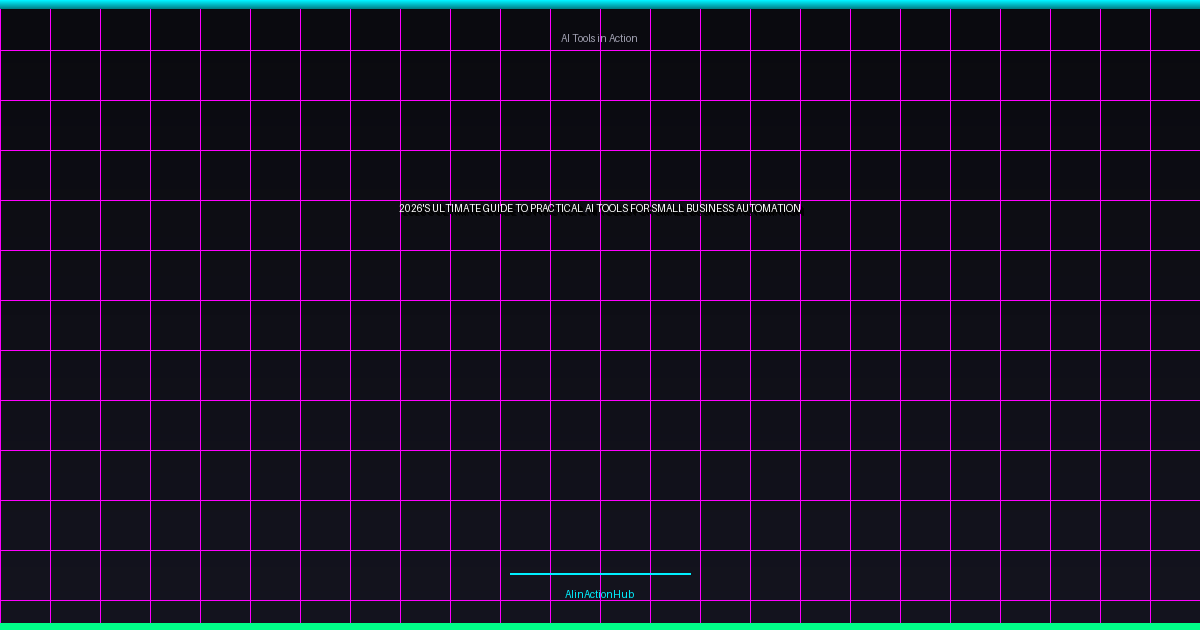Open the AIinActionHub link at the bottom
1200x630 pixels.
click(599, 594)
